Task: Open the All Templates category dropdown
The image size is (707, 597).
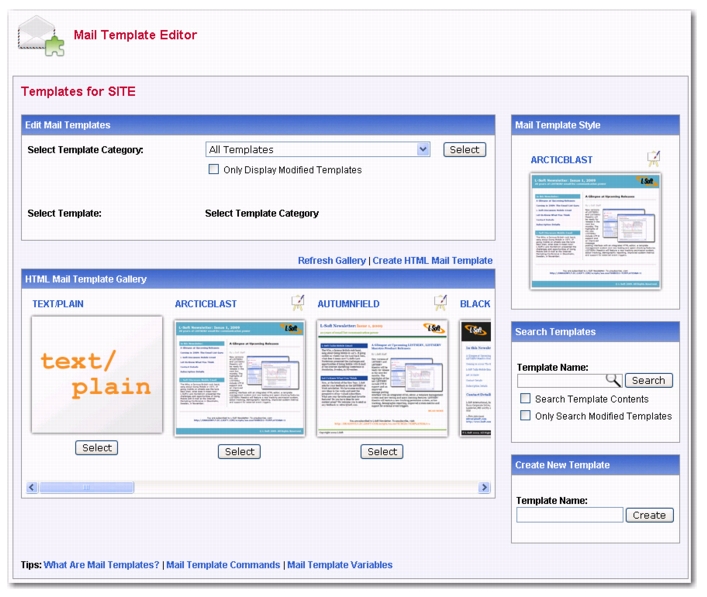Action: pos(318,150)
